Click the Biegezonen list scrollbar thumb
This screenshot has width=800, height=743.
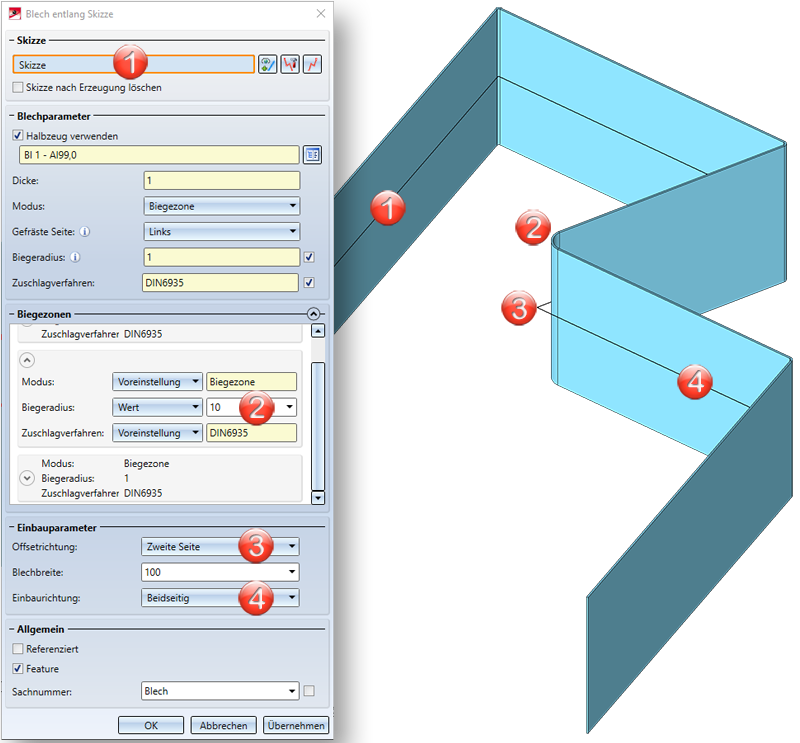tap(318, 426)
